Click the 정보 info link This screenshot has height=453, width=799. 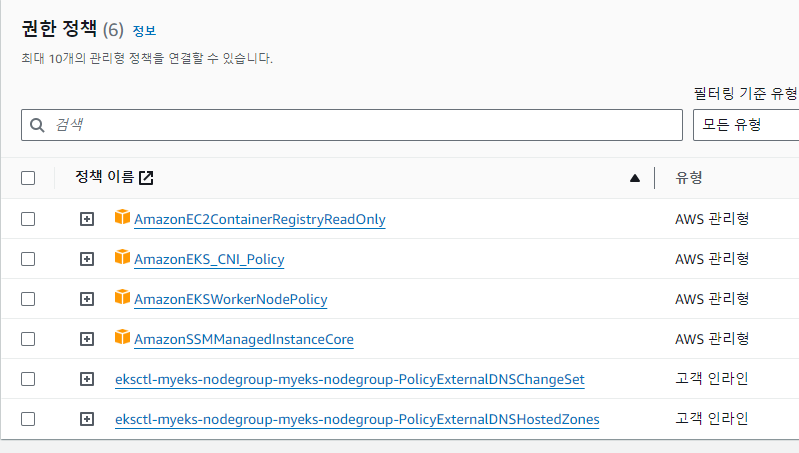(x=144, y=31)
